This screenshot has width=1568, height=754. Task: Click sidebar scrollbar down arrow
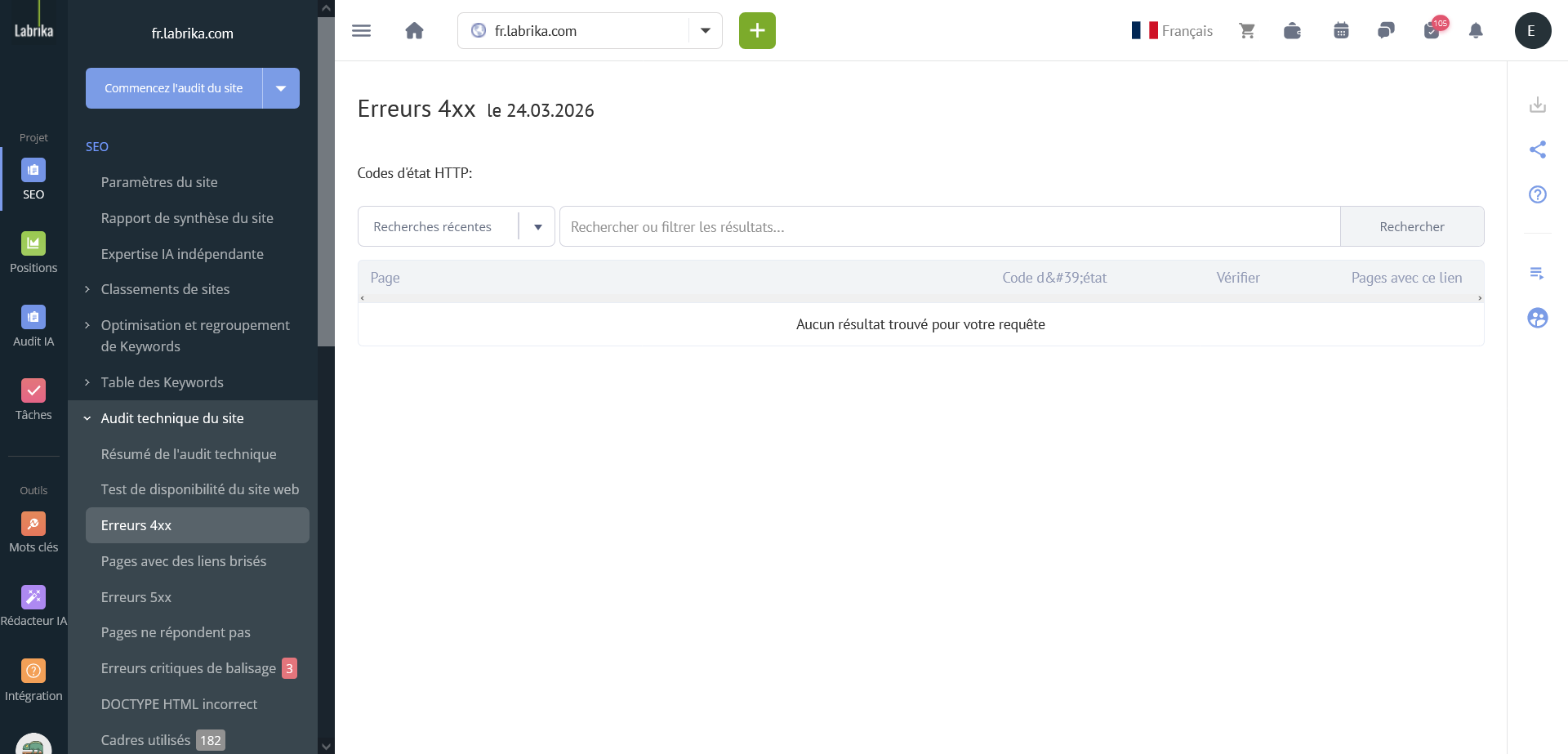326,746
